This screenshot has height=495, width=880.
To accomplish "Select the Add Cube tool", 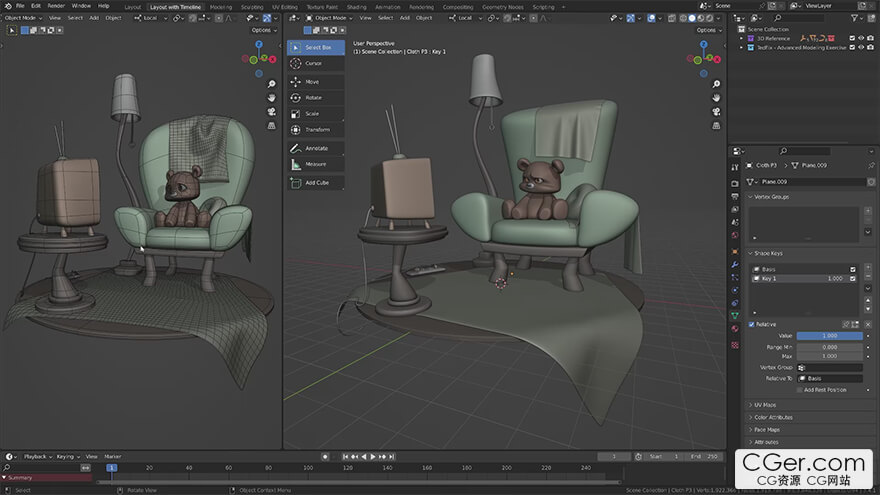I will [316, 182].
